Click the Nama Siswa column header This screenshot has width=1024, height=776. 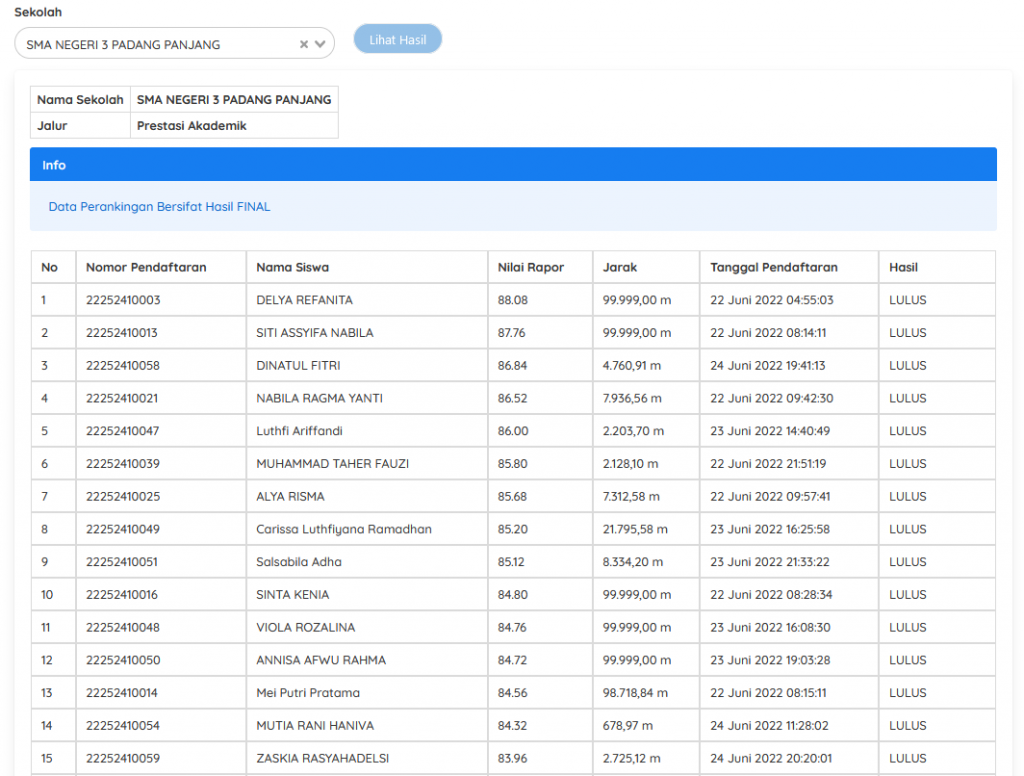click(x=292, y=267)
